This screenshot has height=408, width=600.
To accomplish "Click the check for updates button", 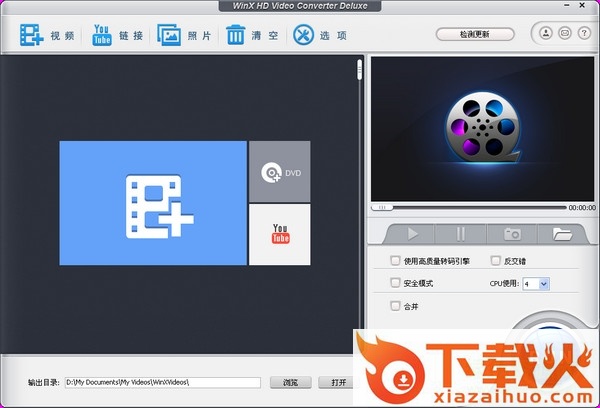I will 475,34.
